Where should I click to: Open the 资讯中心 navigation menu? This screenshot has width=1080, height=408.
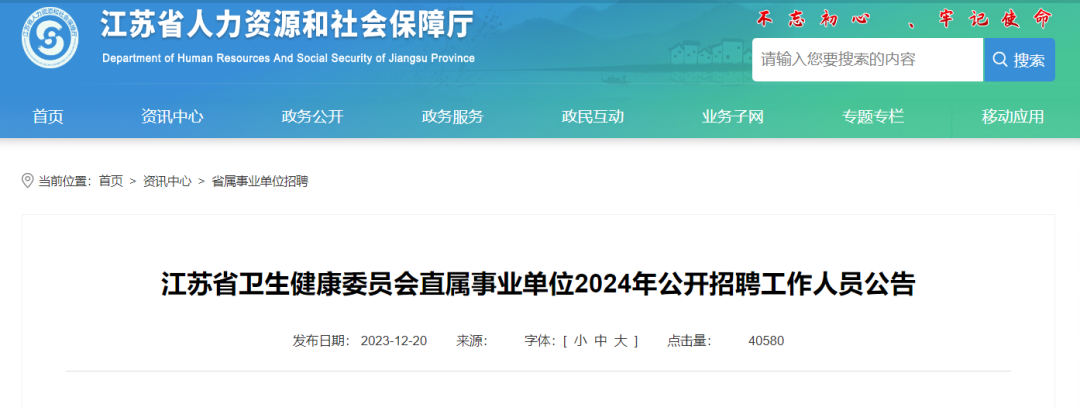pyautogui.click(x=172, y=117)
